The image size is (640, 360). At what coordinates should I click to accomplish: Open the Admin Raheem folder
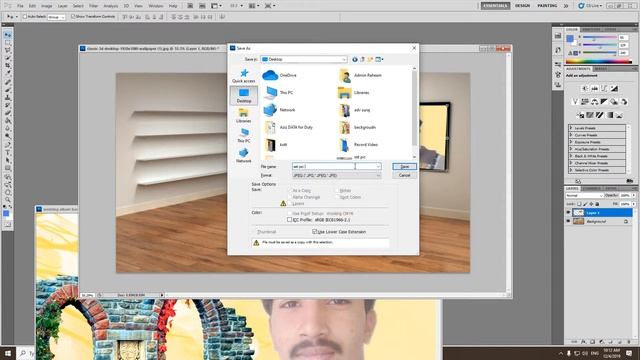coord(360,76)
